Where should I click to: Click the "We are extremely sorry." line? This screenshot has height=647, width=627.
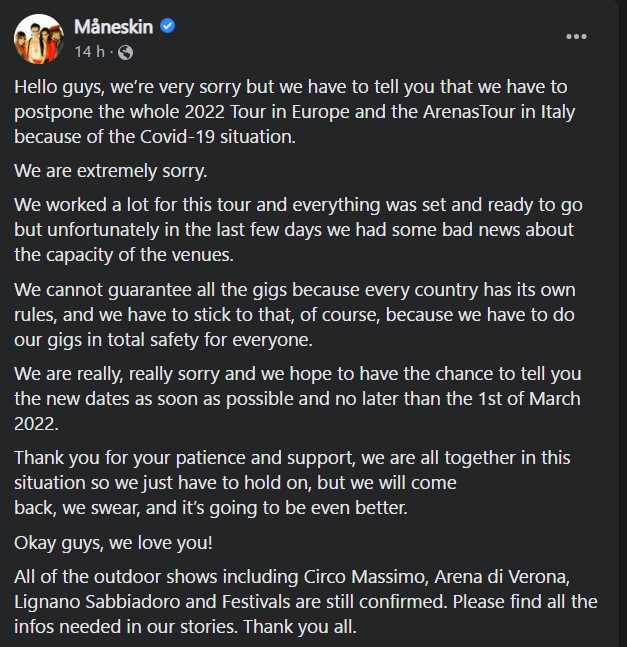(x=110, y=171)
